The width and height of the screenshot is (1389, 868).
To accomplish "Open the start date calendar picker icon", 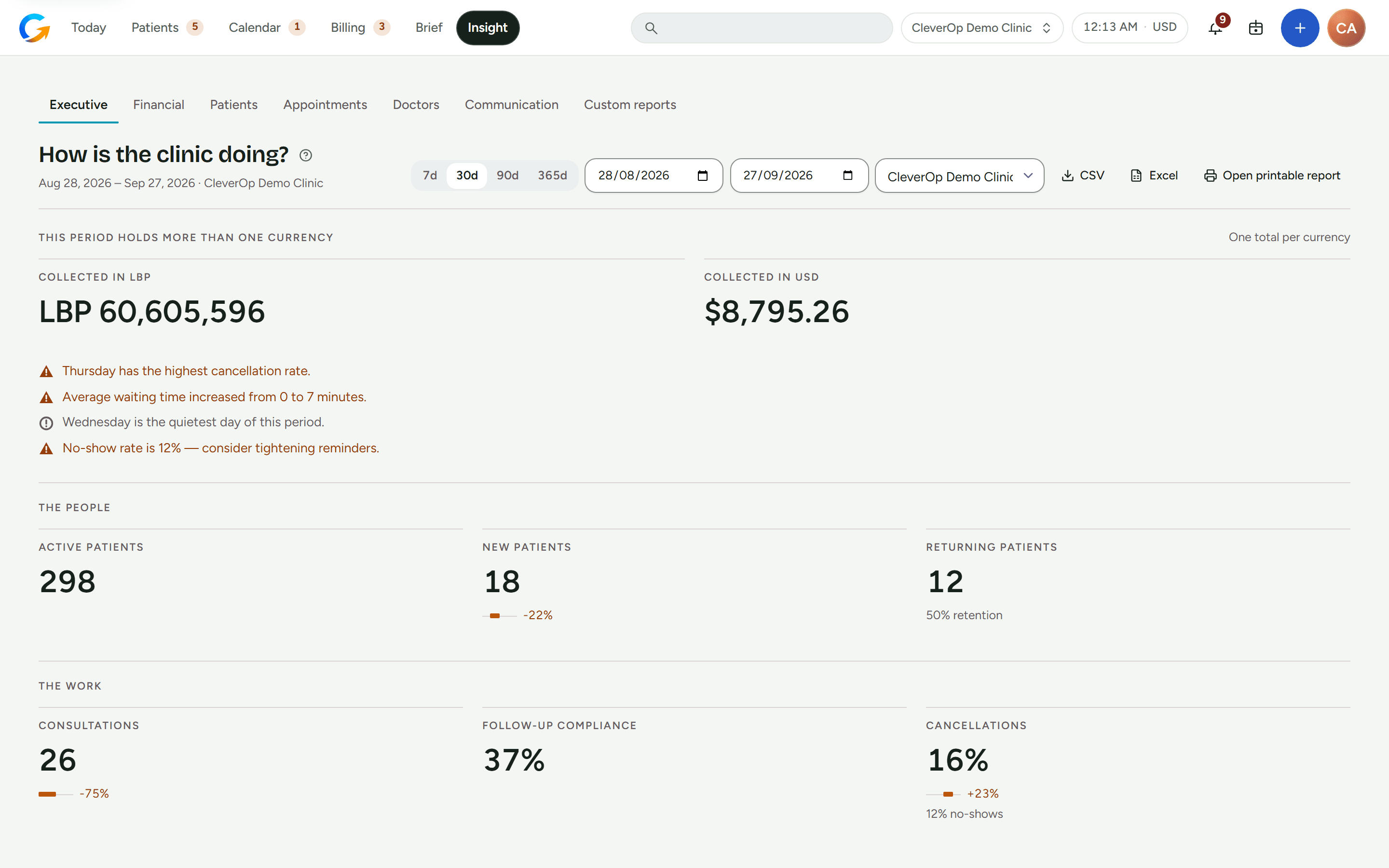I will coord(703,176).
